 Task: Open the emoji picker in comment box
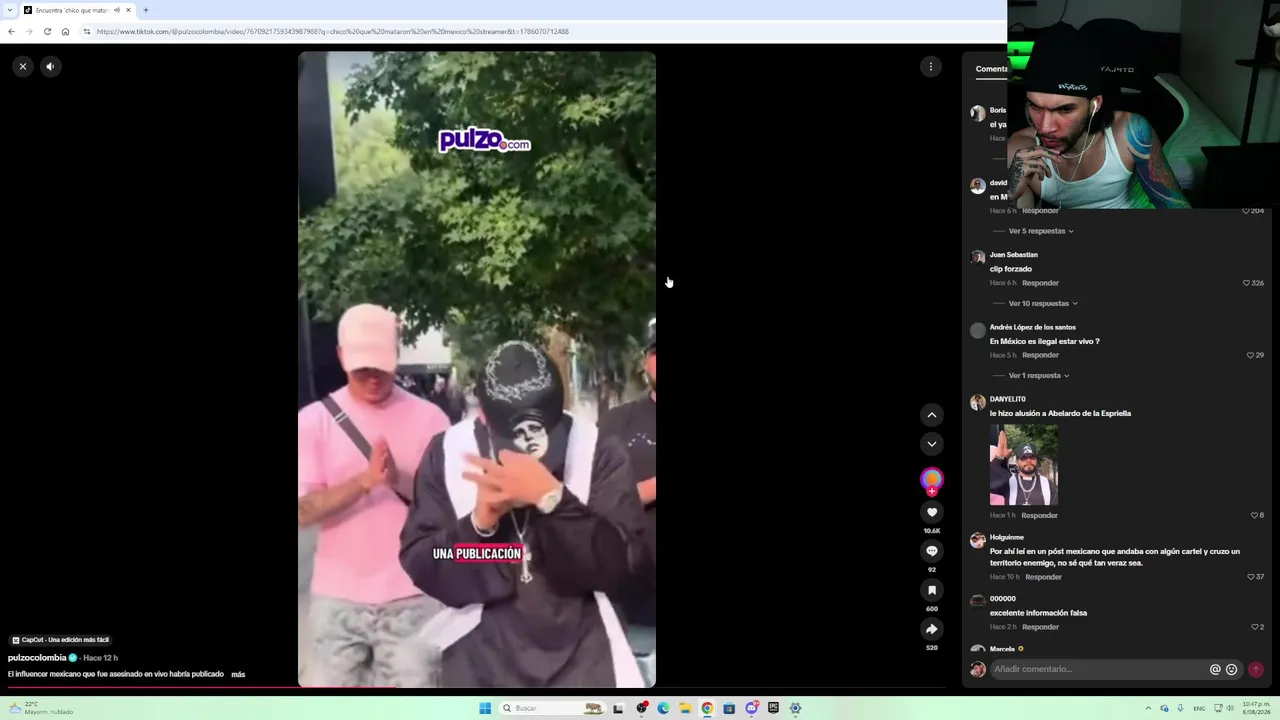(1231, 670)
